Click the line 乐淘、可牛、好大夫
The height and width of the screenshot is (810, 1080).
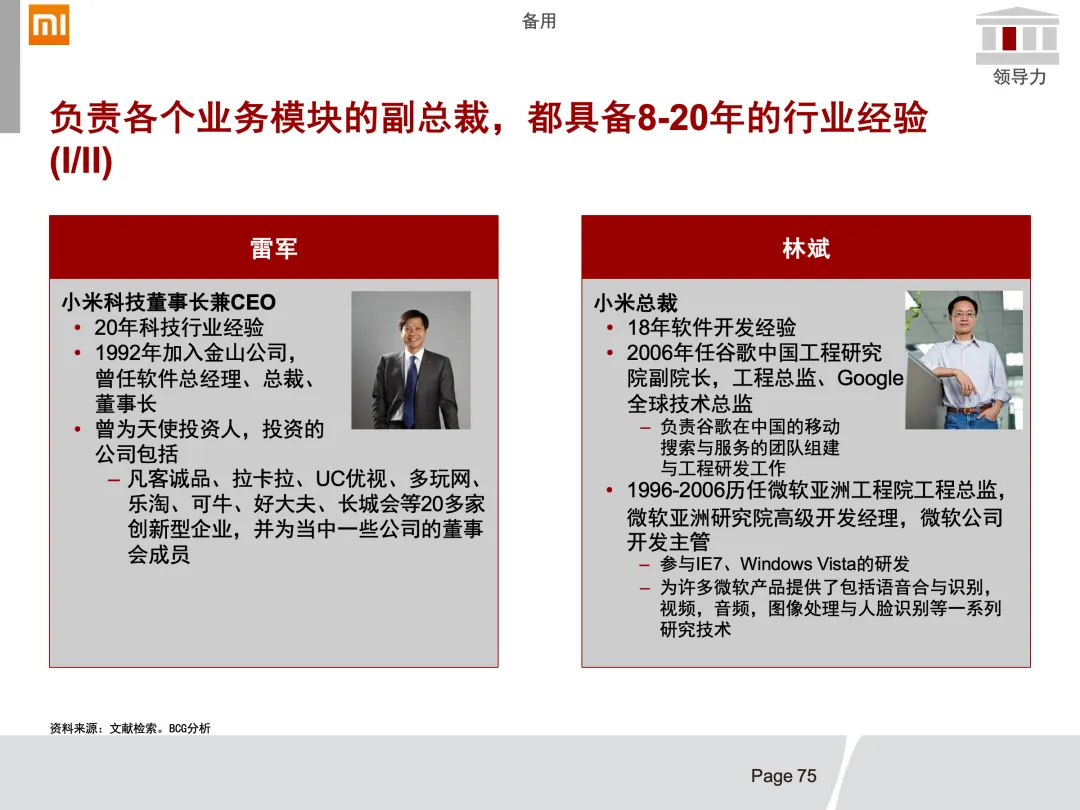pos(306,503)
